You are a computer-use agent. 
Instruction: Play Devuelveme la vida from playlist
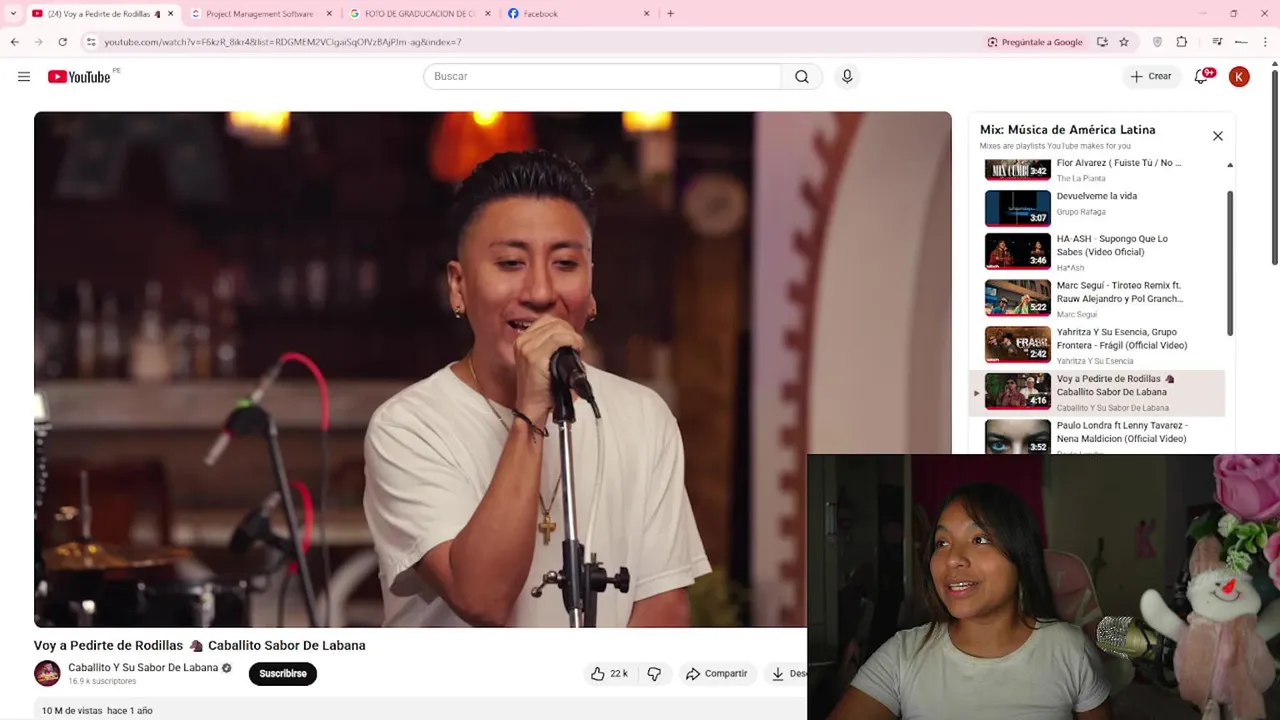(x=1097, y=208)
